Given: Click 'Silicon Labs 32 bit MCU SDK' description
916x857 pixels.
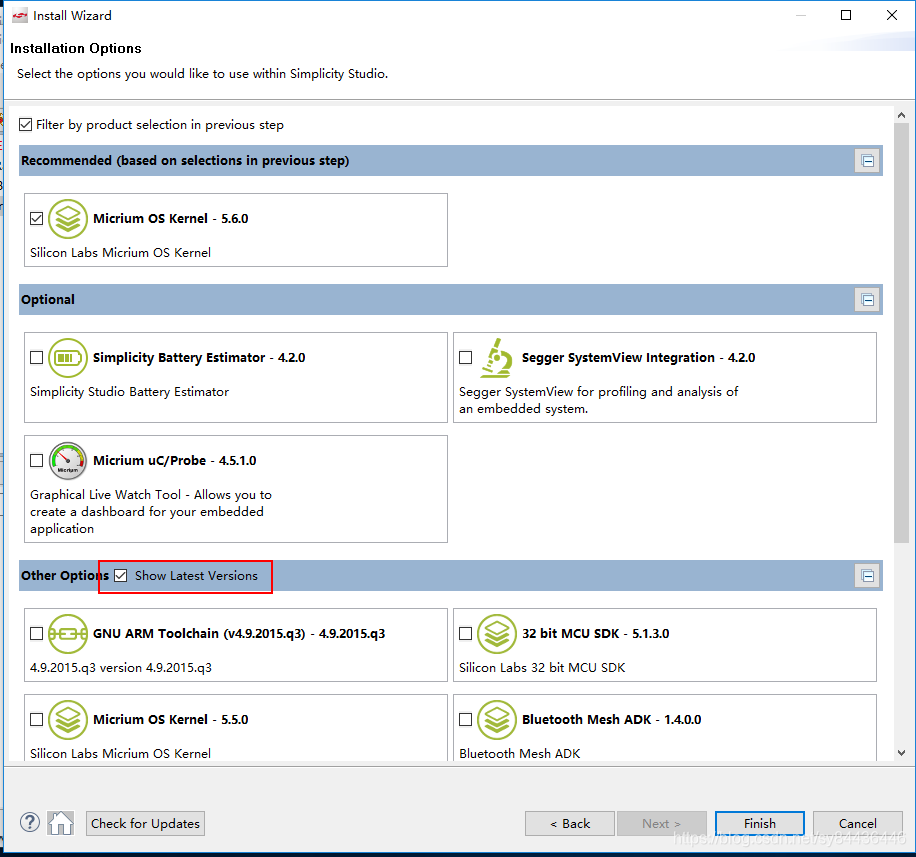Looking at the screenshot, I should point(542,667).
